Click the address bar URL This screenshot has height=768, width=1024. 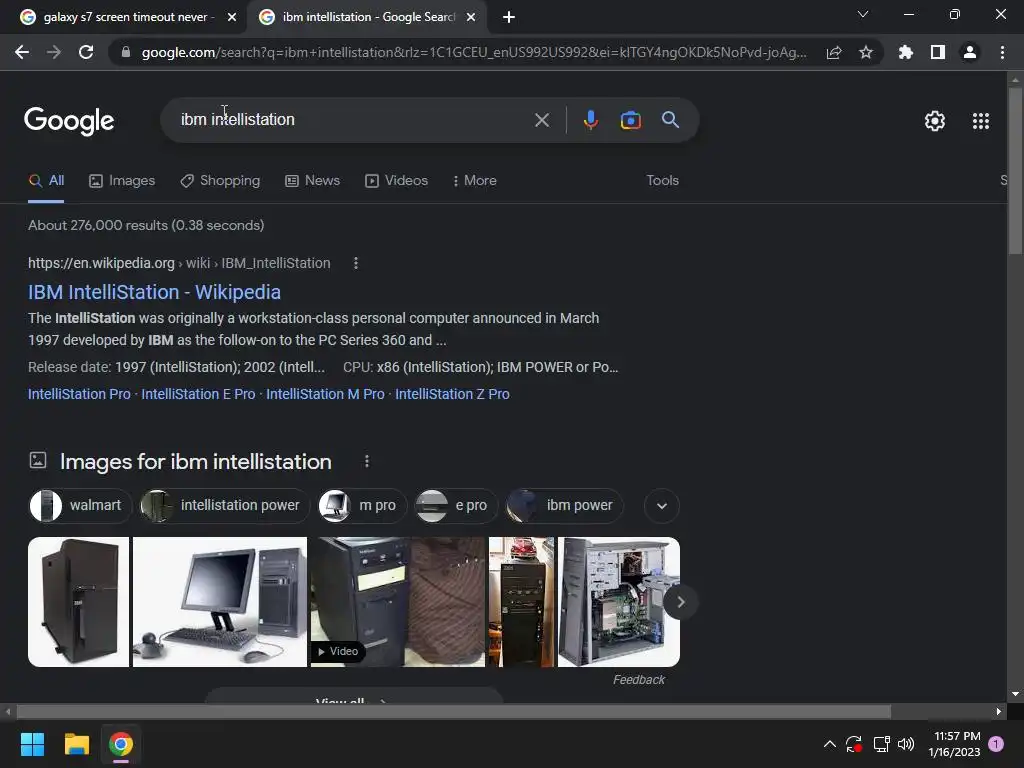474,52
